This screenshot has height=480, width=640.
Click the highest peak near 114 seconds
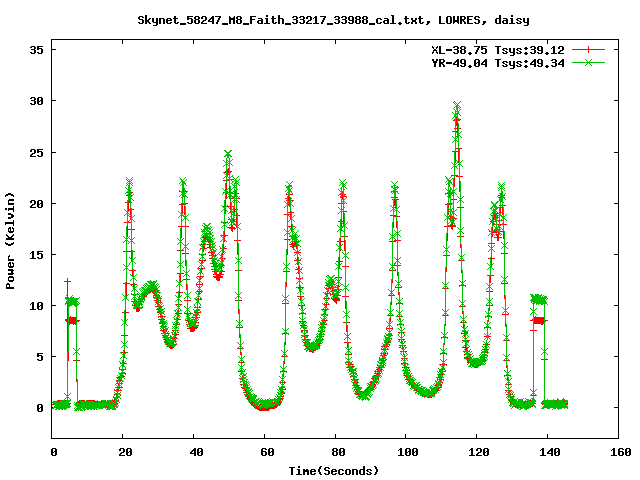click(457, 107)
